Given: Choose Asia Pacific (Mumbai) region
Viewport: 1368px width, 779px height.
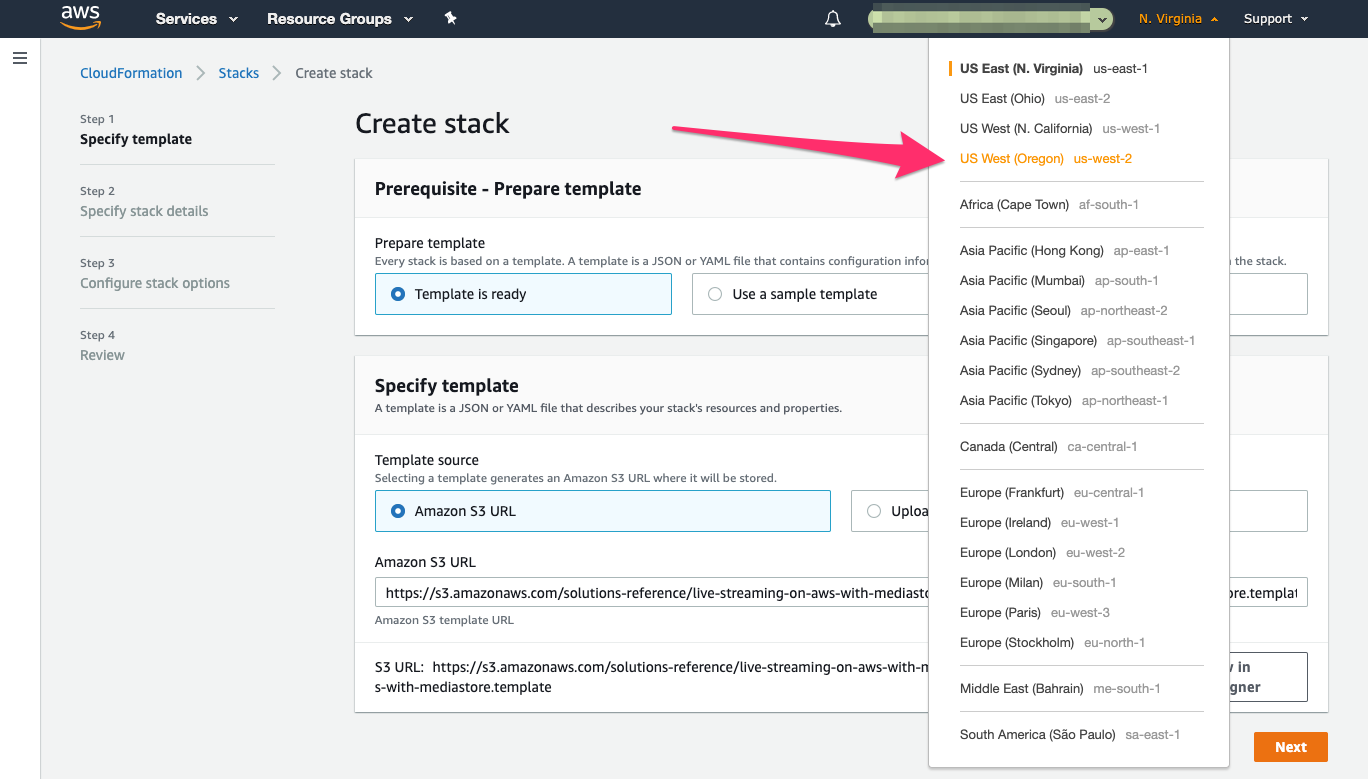Looking at the screenshot, I should [x=1059, y=281].
